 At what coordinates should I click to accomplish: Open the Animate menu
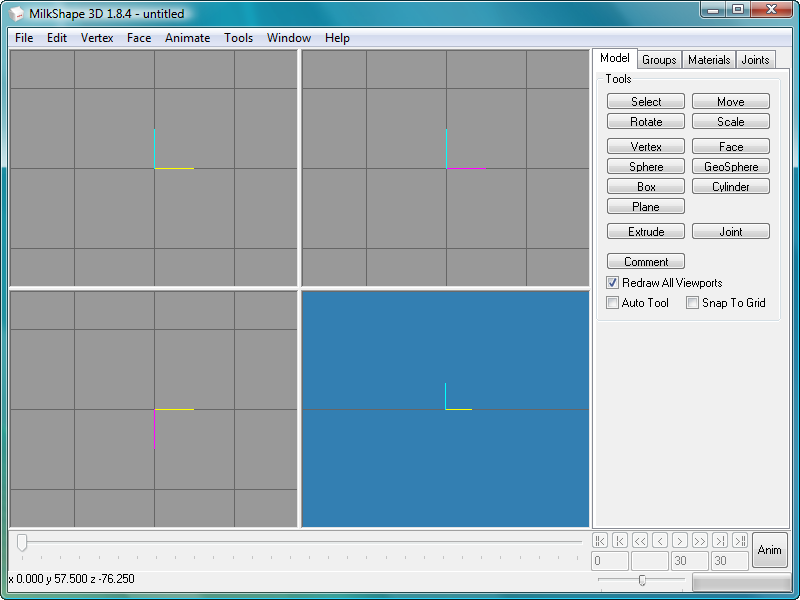click(x=187, y=38)
